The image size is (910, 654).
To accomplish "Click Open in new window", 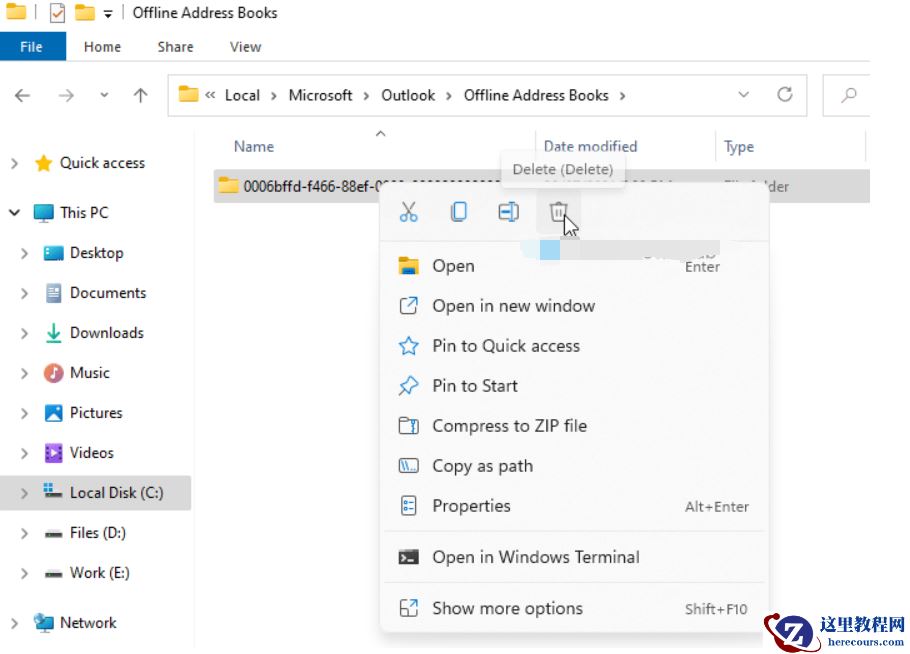I will pyautogui.click(x=513, y=306).
